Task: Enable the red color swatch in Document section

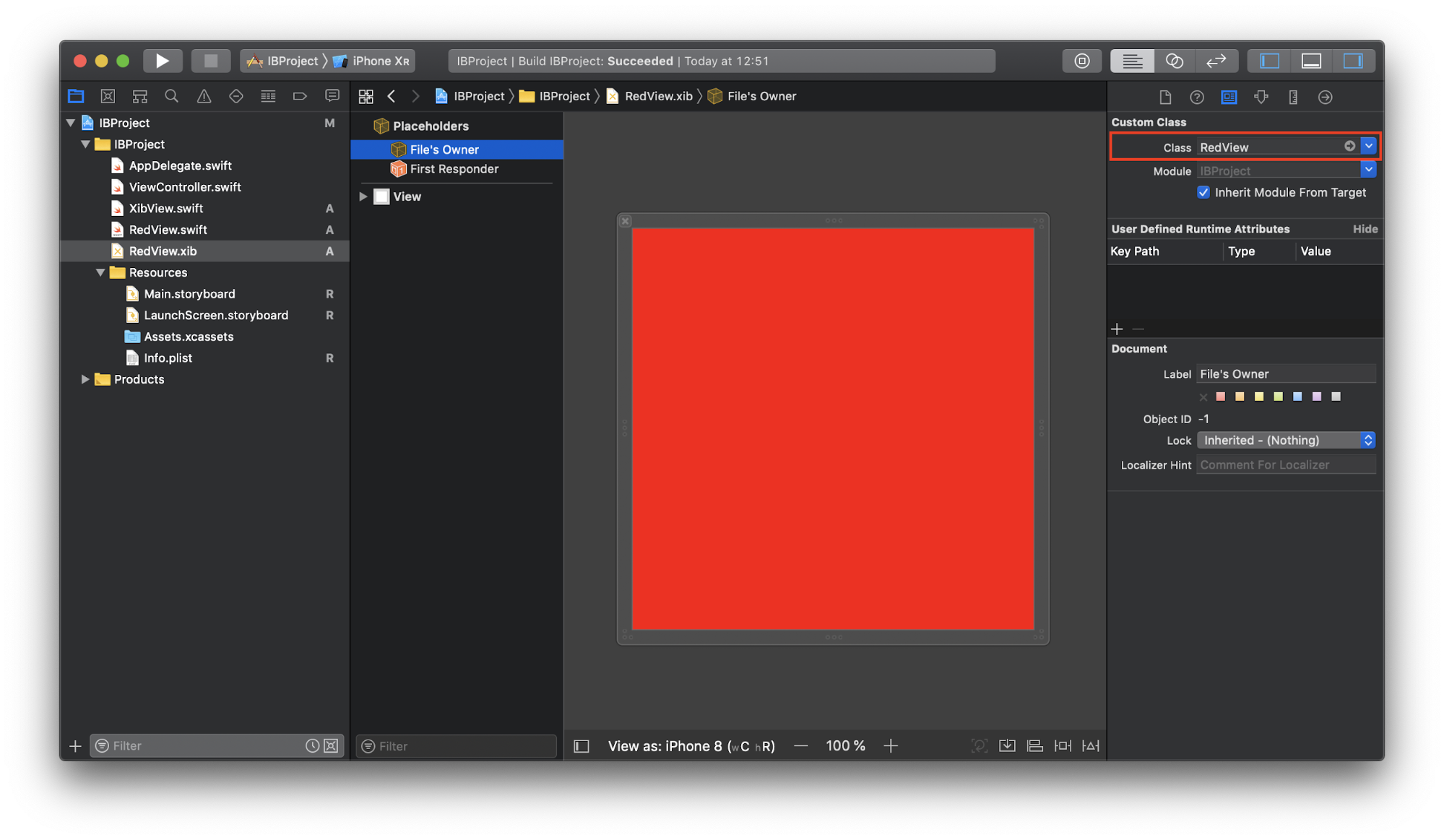Action: click(1221, 396)
